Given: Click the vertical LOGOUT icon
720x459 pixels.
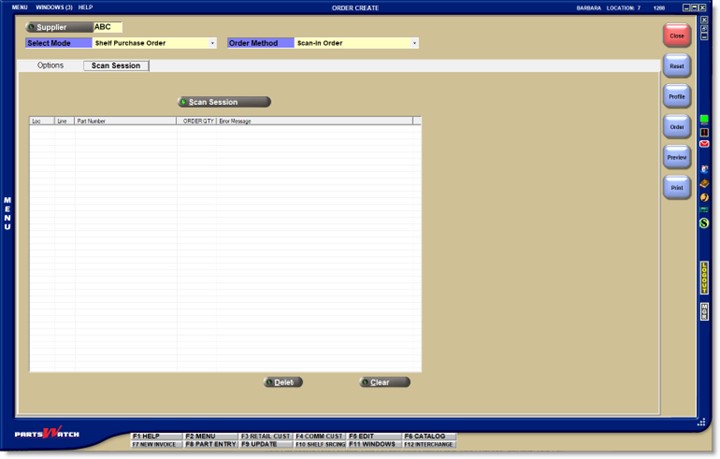Looking at the screenshot, I should pyautogui.click(x=704, y=277).
